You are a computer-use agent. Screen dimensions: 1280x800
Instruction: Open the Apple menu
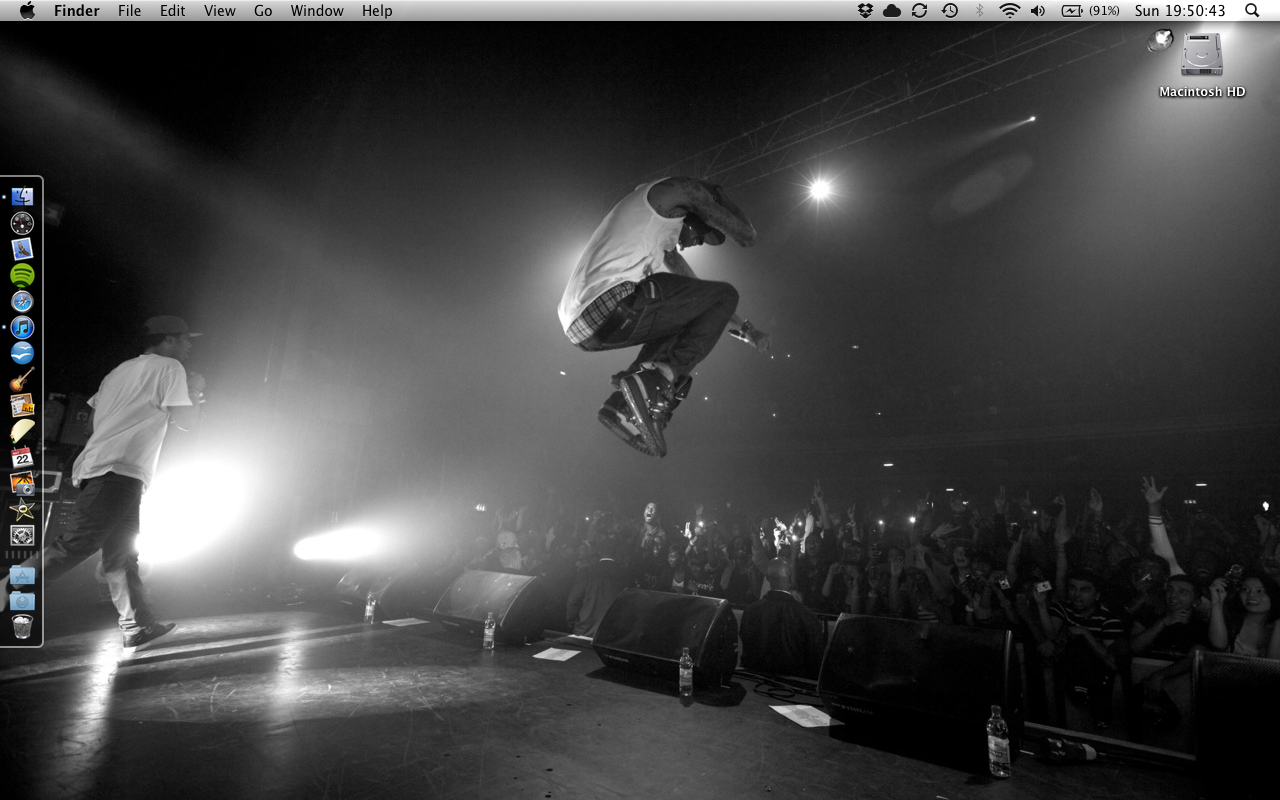coord(27,10)
